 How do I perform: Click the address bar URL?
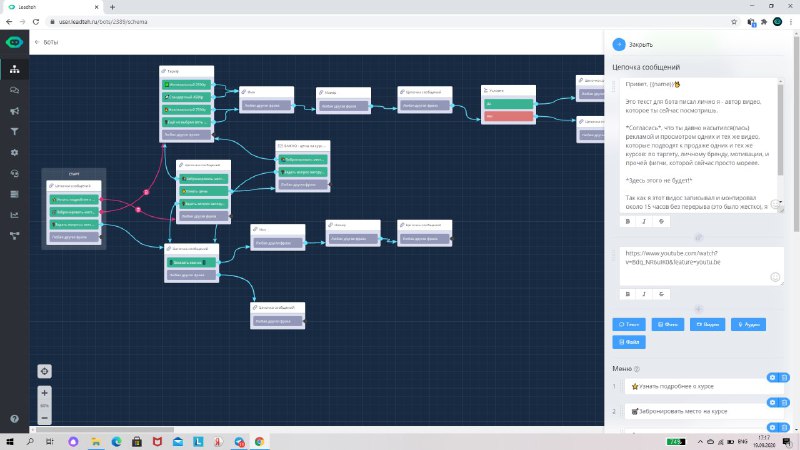pyautogui.click(x=103, y=22)
